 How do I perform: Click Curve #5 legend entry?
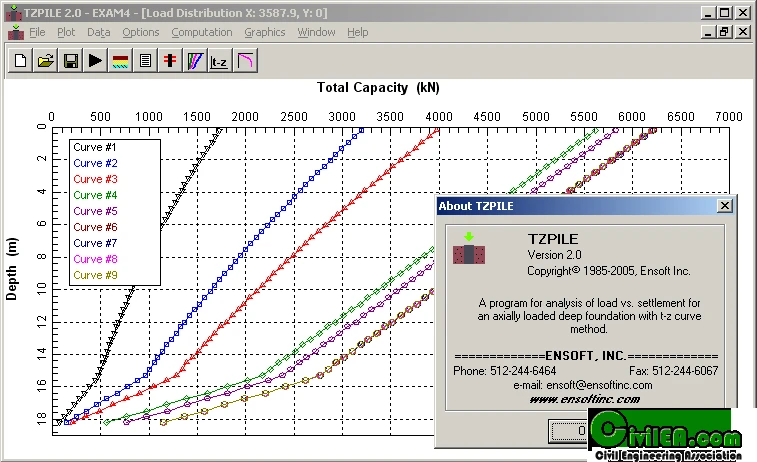coord(95,211)
